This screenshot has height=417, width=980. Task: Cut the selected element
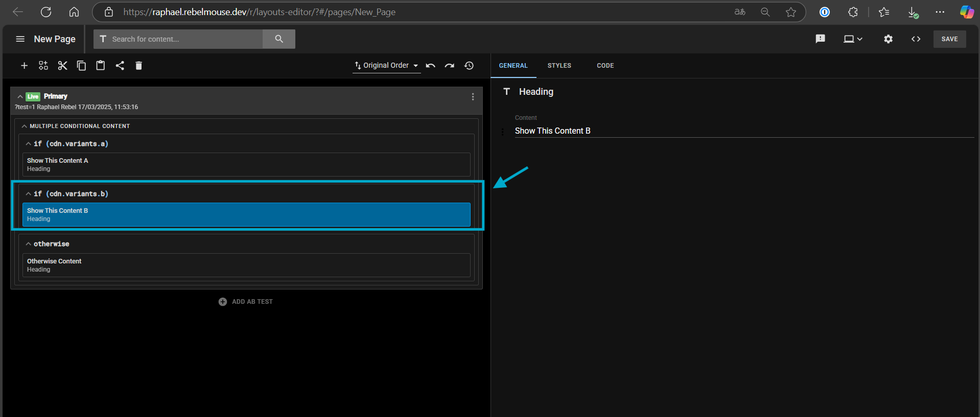coord(62,65)
